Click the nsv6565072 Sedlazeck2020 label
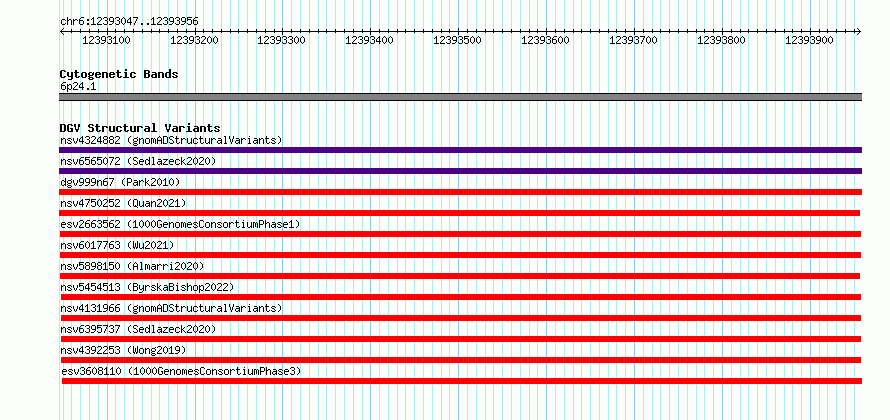 [x=138, y=161]
